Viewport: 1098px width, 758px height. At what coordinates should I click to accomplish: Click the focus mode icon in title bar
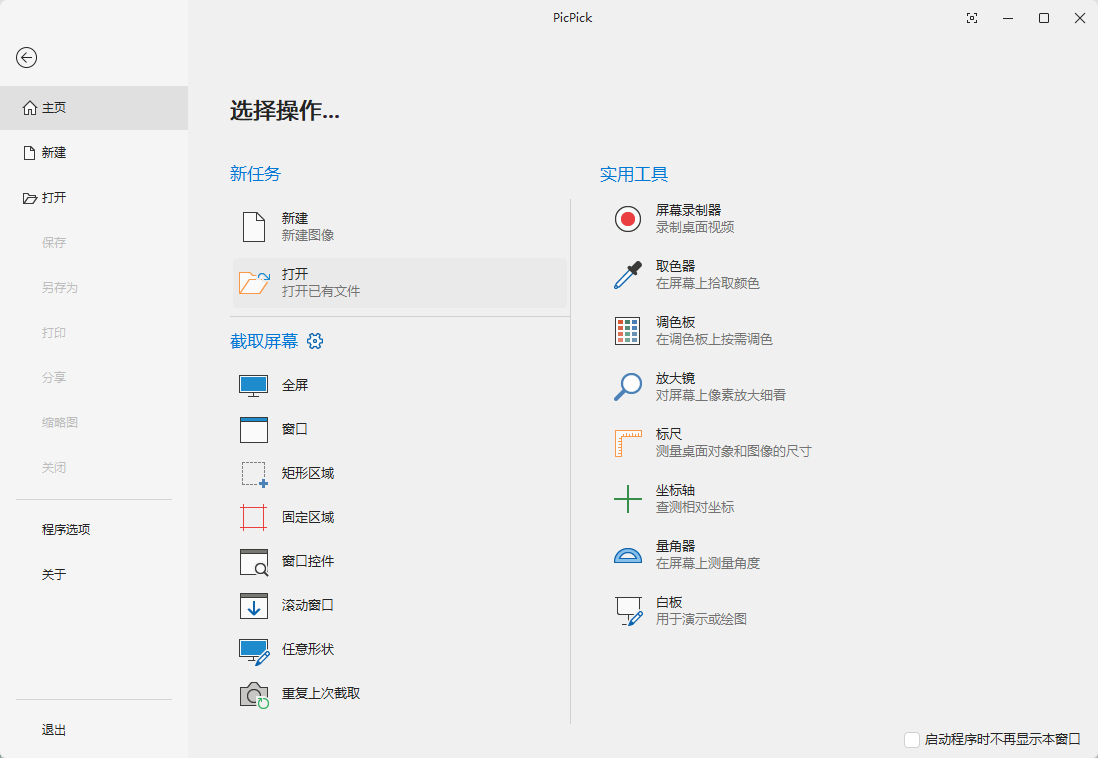[972, 18]
